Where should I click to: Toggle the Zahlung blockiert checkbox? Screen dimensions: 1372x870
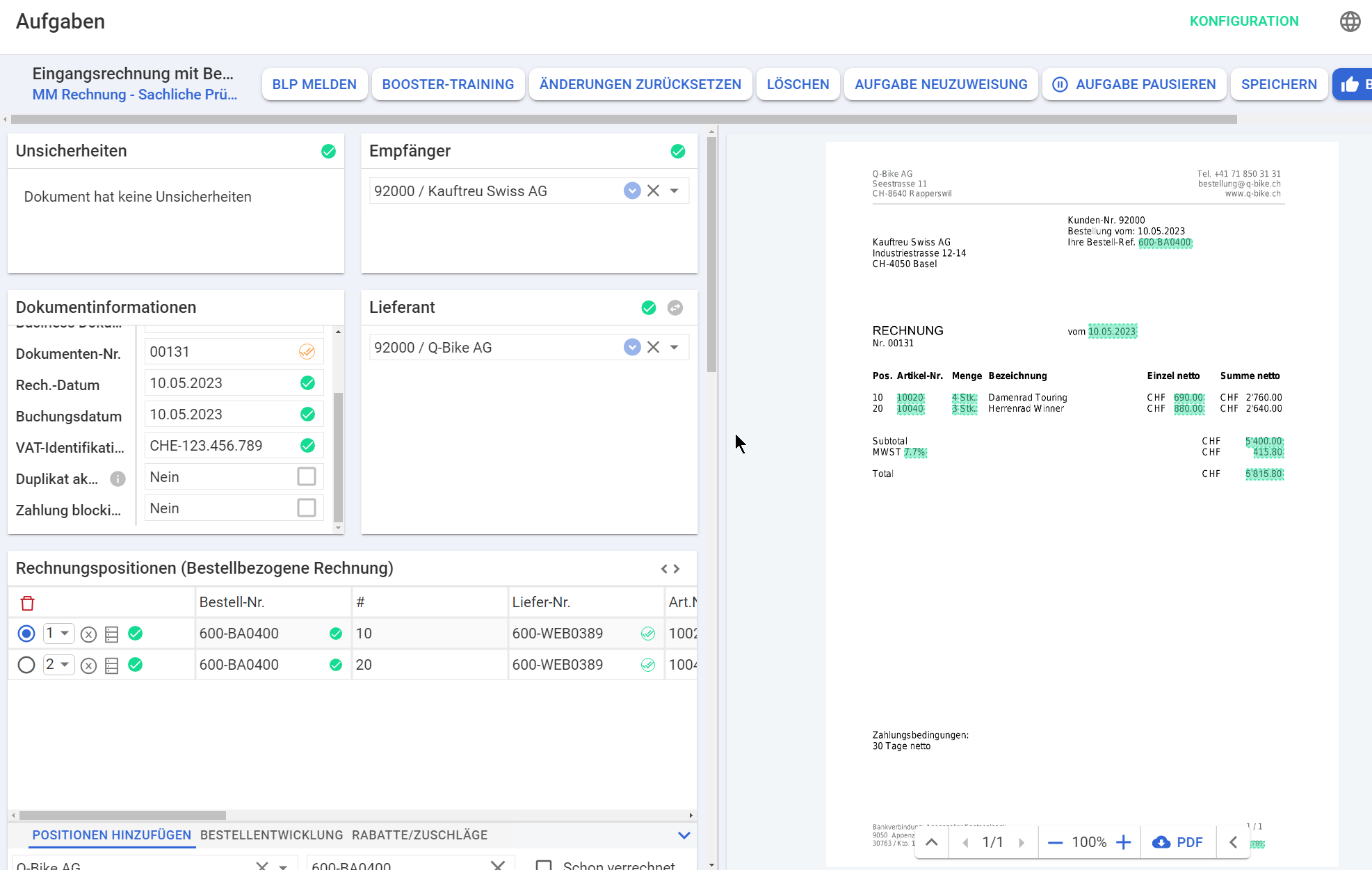point(306,508)
